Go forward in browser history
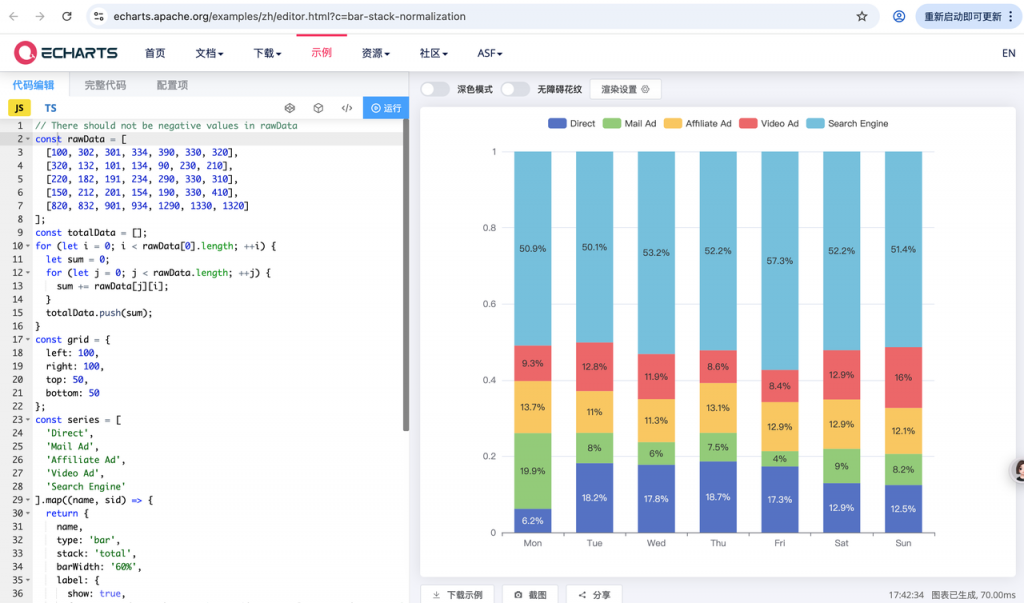 coord(40,16)
